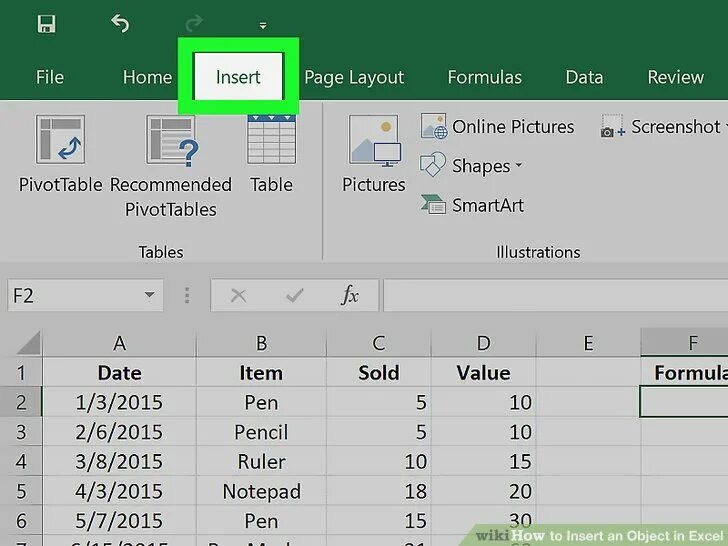This screenshot has width=728, height=546.
Task: Insert a PivotTable
Action: pos(60,154)
